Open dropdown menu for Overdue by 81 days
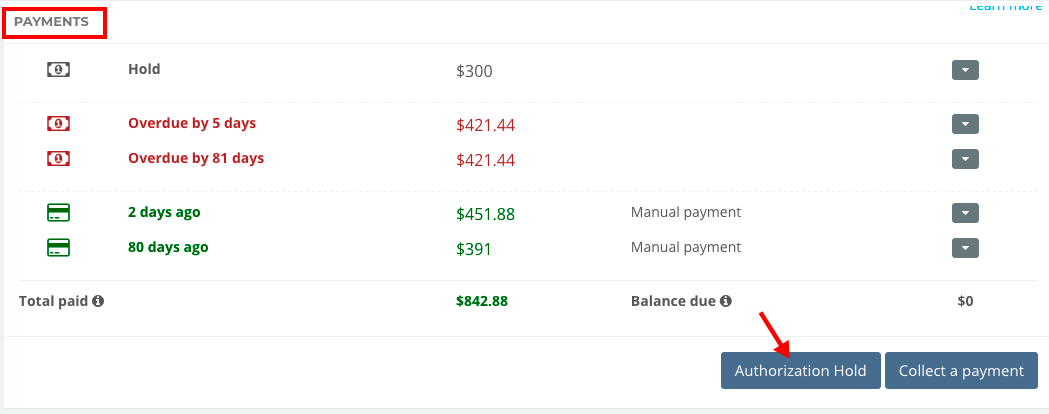1049x414 pixels. coord(965,159)
